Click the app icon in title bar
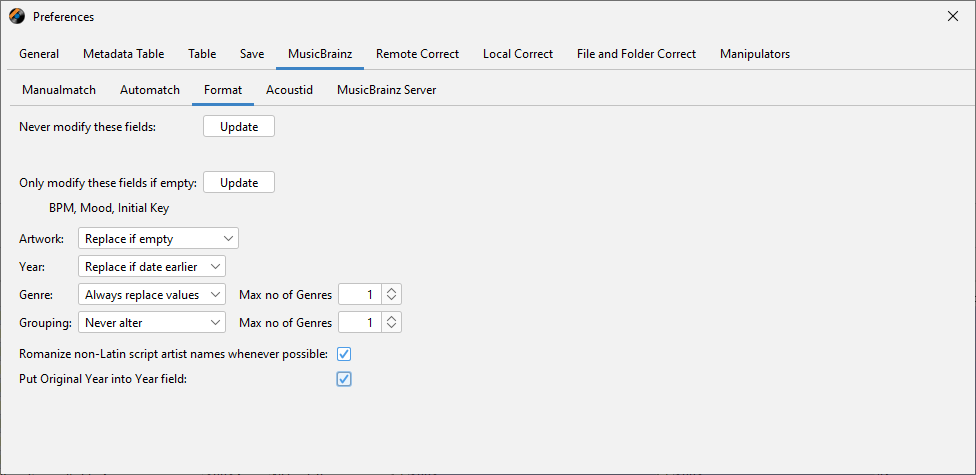Screen dimensions: 976x475 tap(17, 17)
